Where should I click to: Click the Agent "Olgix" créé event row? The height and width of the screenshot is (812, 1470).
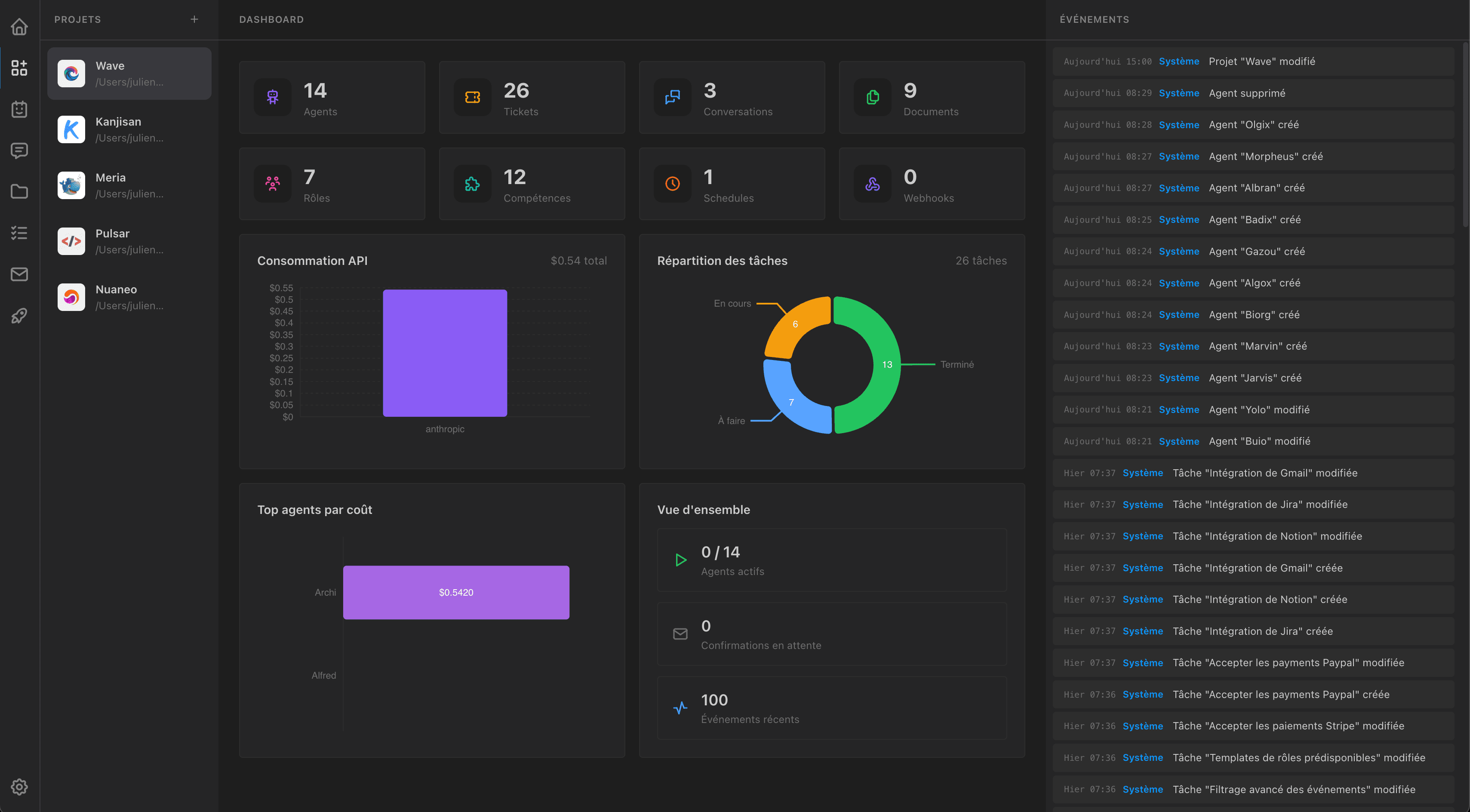[1253, 125]
